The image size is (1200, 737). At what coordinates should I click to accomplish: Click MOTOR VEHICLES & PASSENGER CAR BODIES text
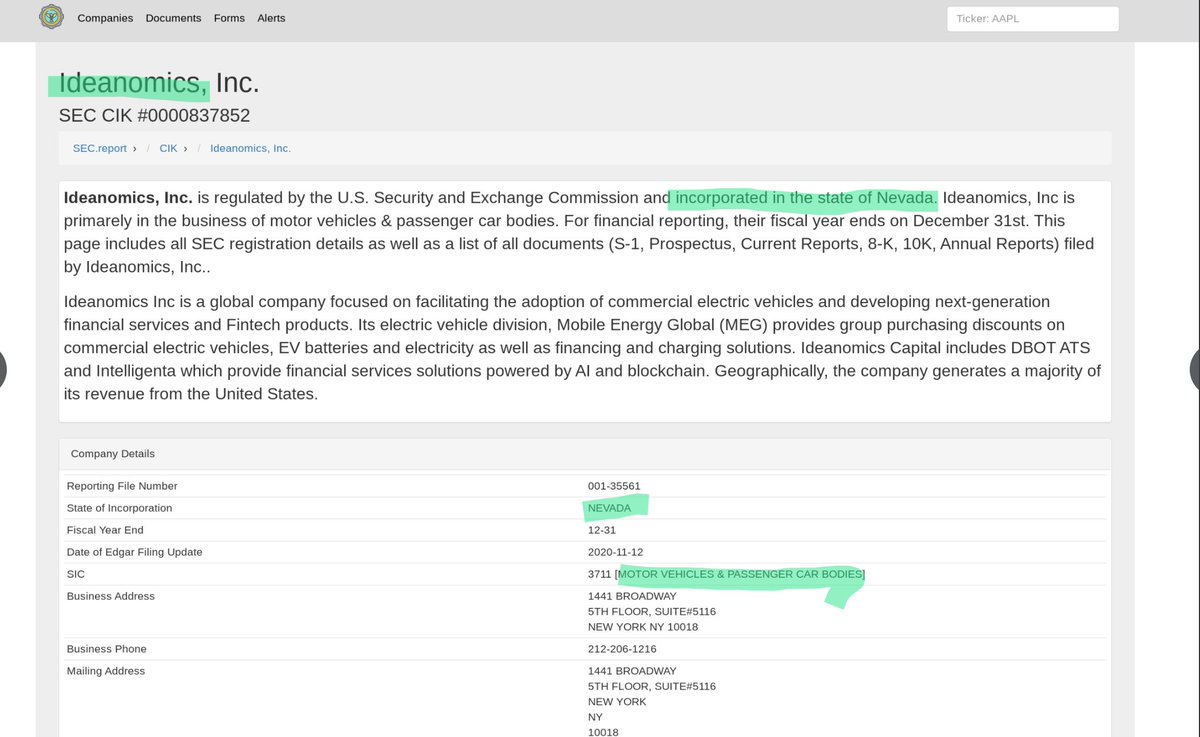click(x=740, y=574)
